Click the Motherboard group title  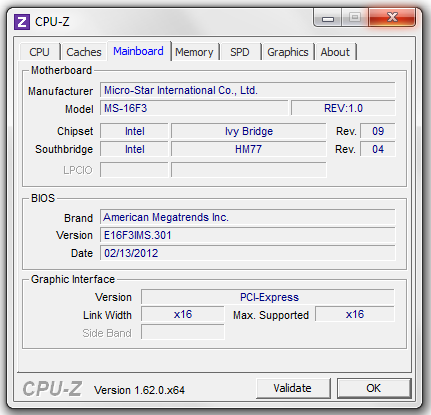point(61,70)
